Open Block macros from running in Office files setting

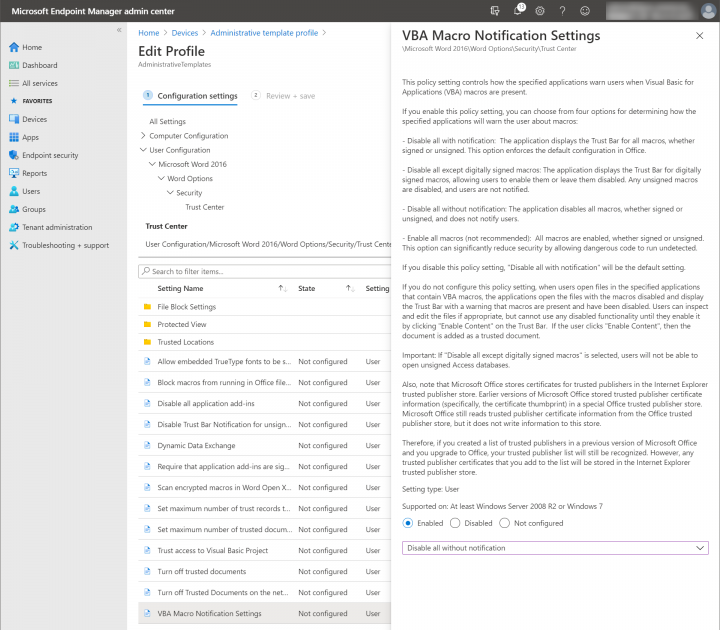coord(224,382)
